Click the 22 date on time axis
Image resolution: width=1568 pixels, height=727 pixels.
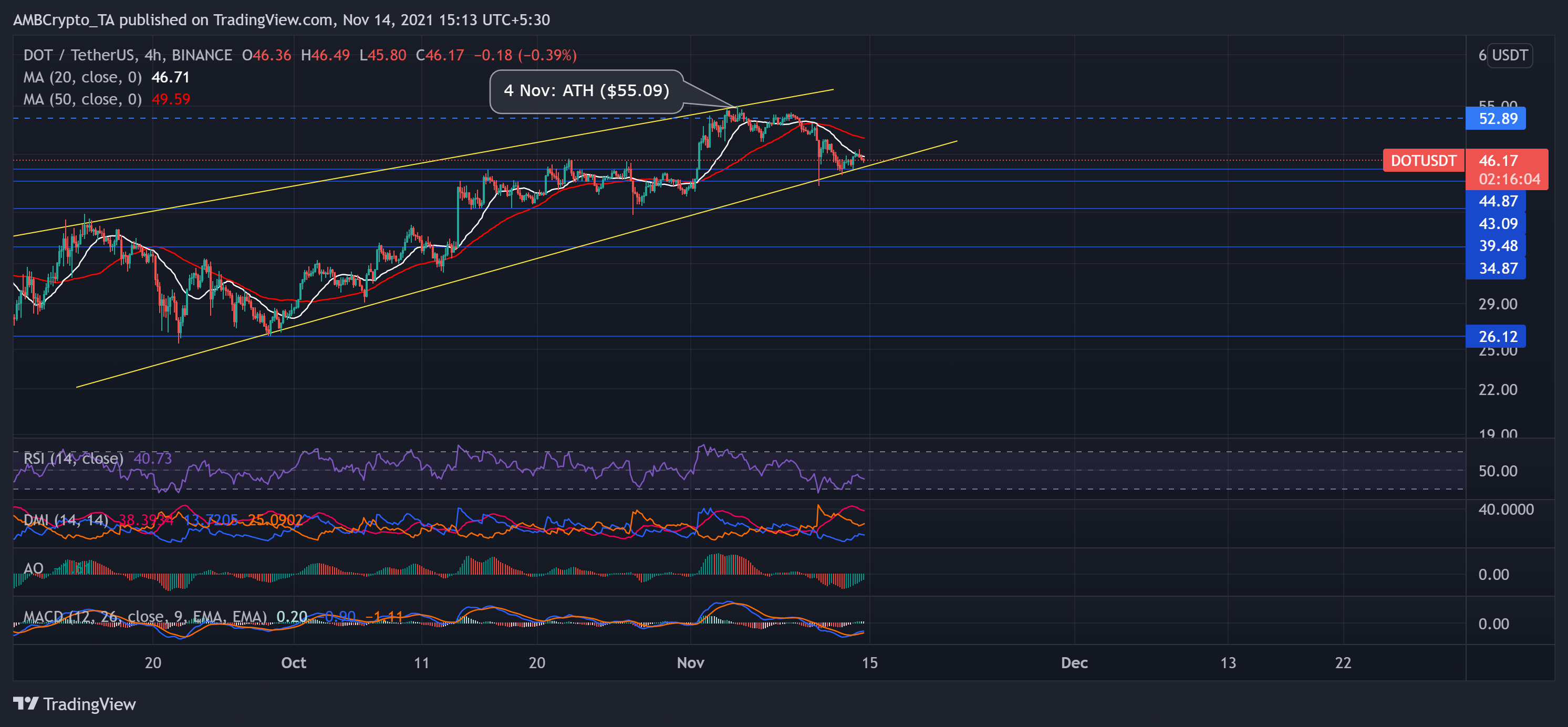click(x=1343, y=663)
